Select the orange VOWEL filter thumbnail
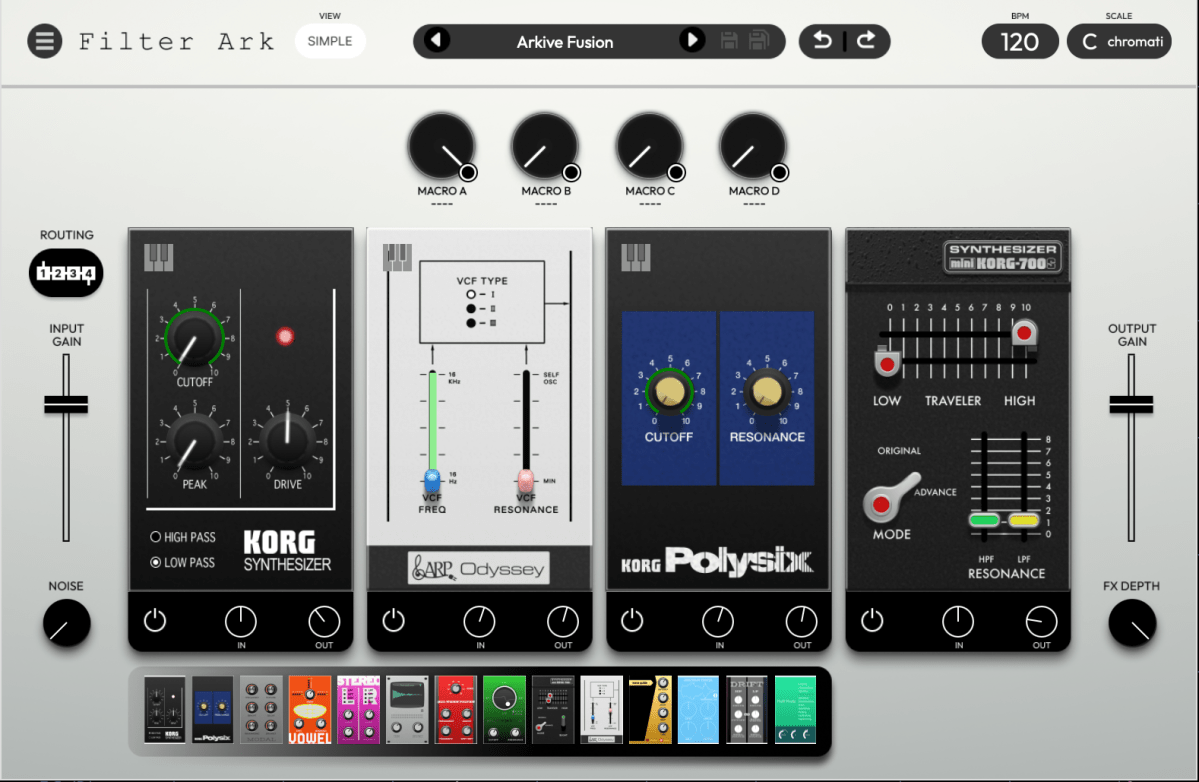Screen dimensions: 1199x782 click(x=310, y=709)
